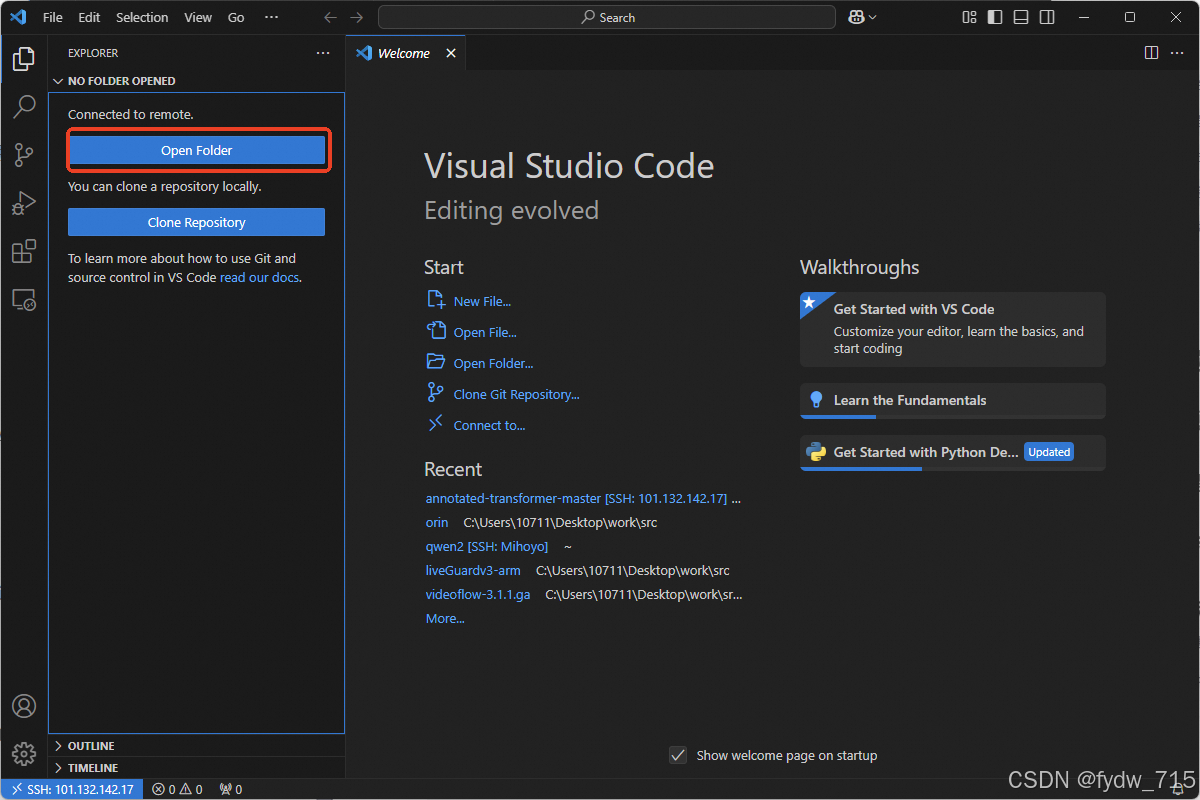Viewport: 1200px width, 800px height.
Task: Open the Source Control view
Action: click(x=24, y=154)
